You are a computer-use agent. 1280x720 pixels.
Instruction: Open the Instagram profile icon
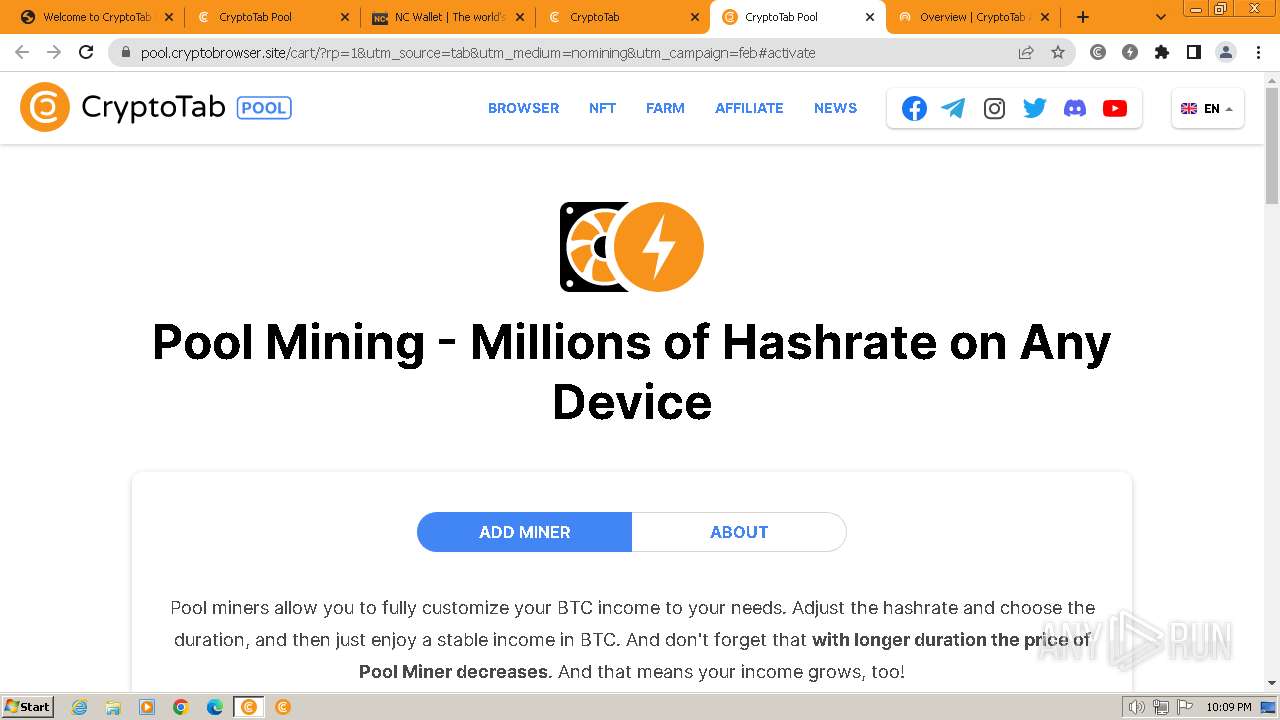point(994,108)
